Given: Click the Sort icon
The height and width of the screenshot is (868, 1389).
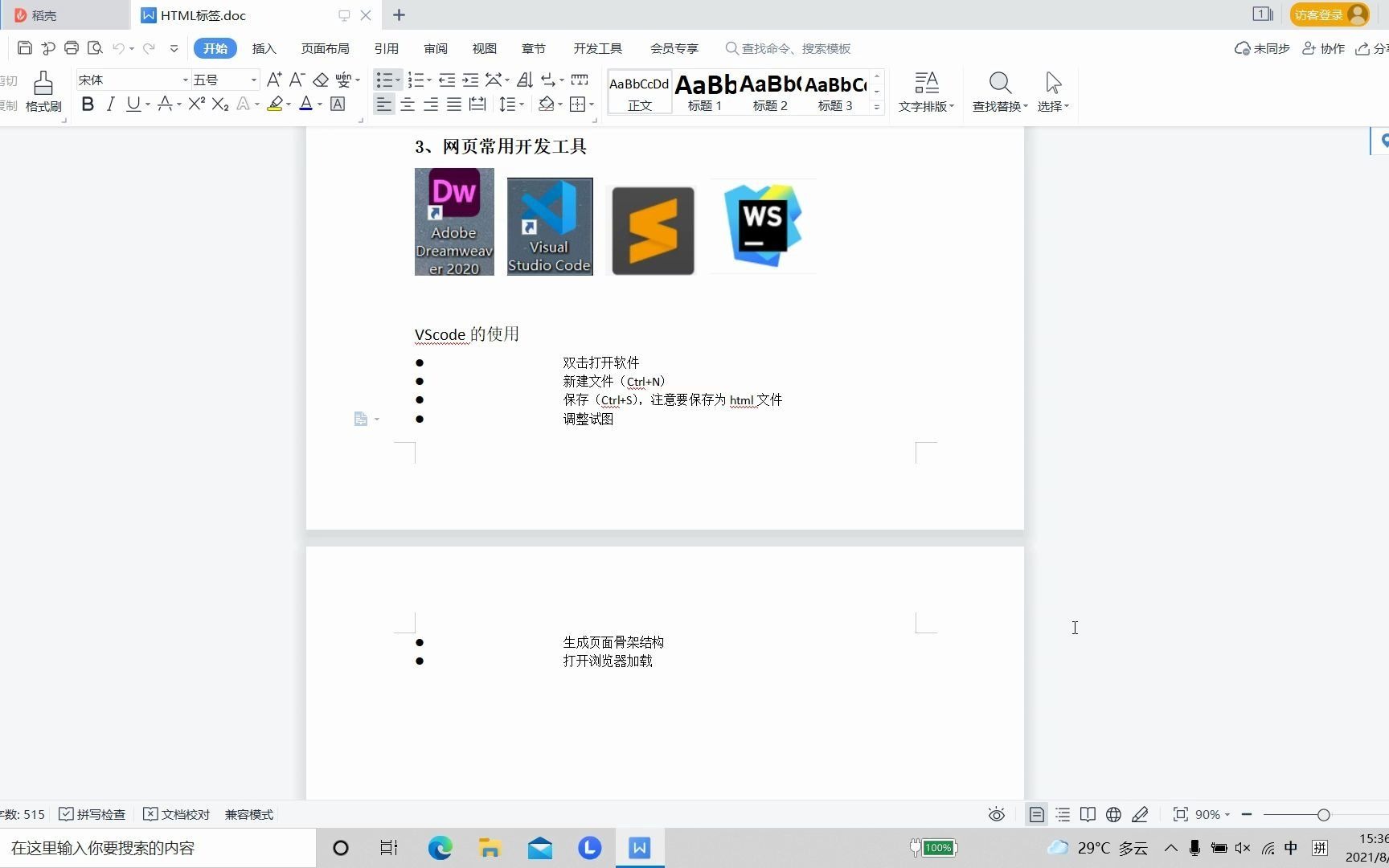Looking at the screenshot, I should pyautogui.click(x=525, y=80).
